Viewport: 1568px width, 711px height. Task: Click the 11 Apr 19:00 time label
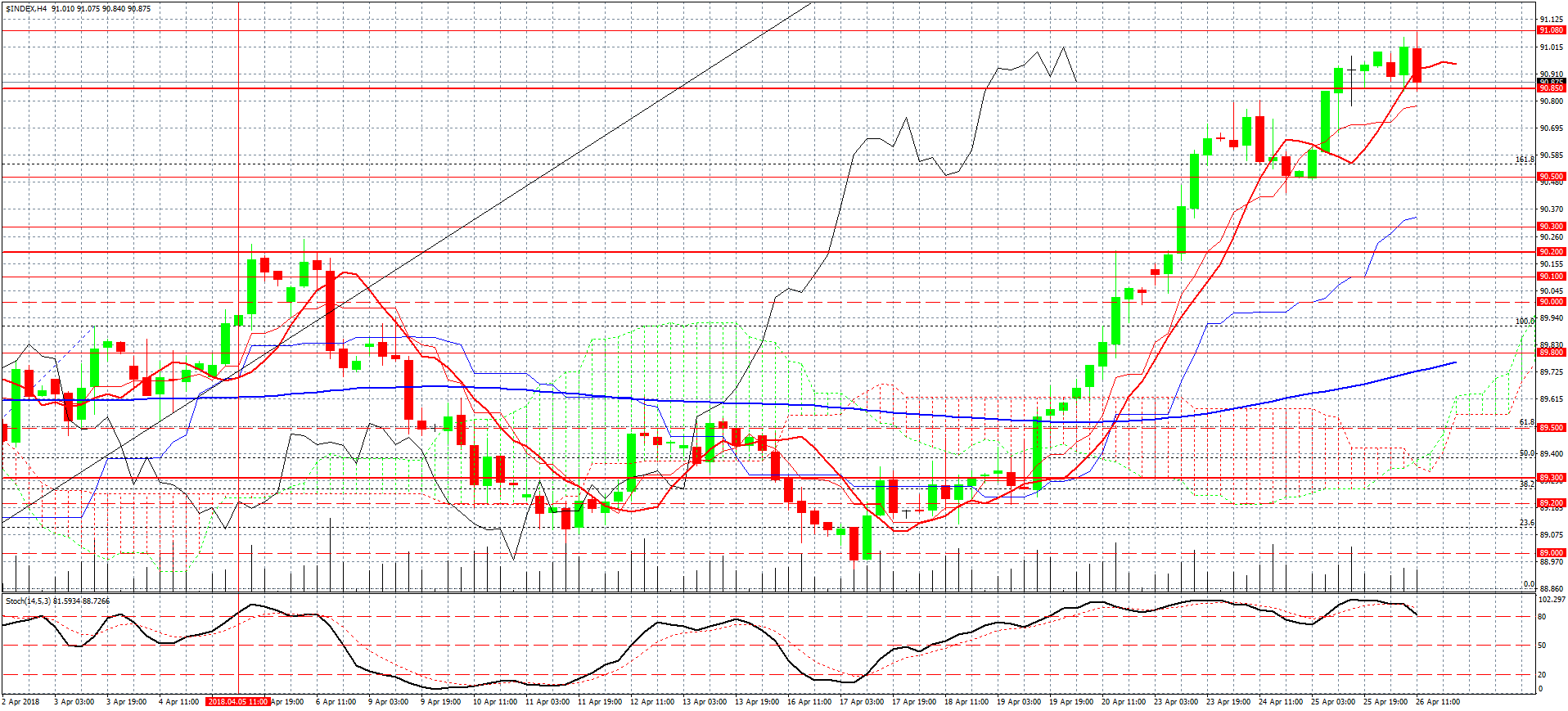point(599,702)
